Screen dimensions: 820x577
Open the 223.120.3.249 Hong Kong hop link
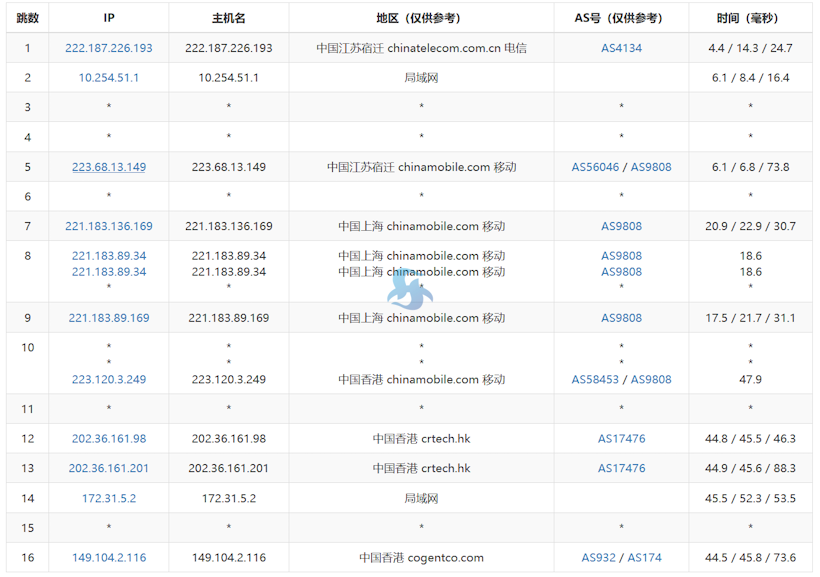[109, 379]
